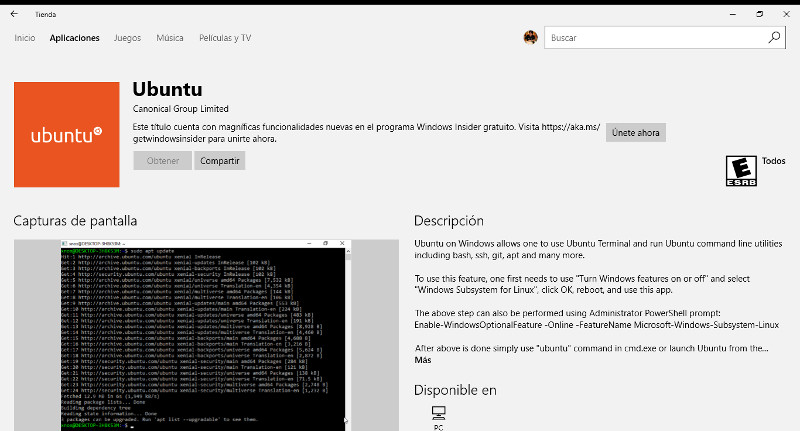Screen dimensions: 800x431
Task: Select the Aplicaciones tab
Action: point(75,38)
